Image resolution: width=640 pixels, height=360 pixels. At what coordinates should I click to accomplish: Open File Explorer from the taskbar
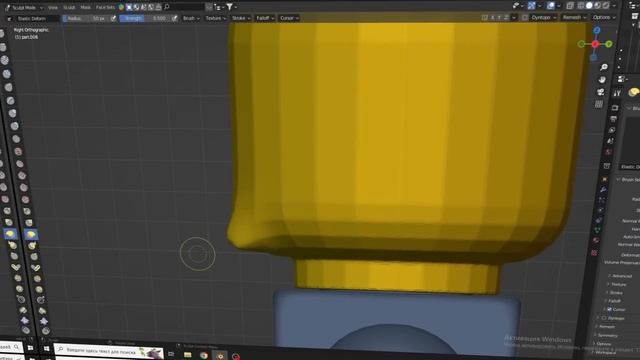click(x=187, y=355)
